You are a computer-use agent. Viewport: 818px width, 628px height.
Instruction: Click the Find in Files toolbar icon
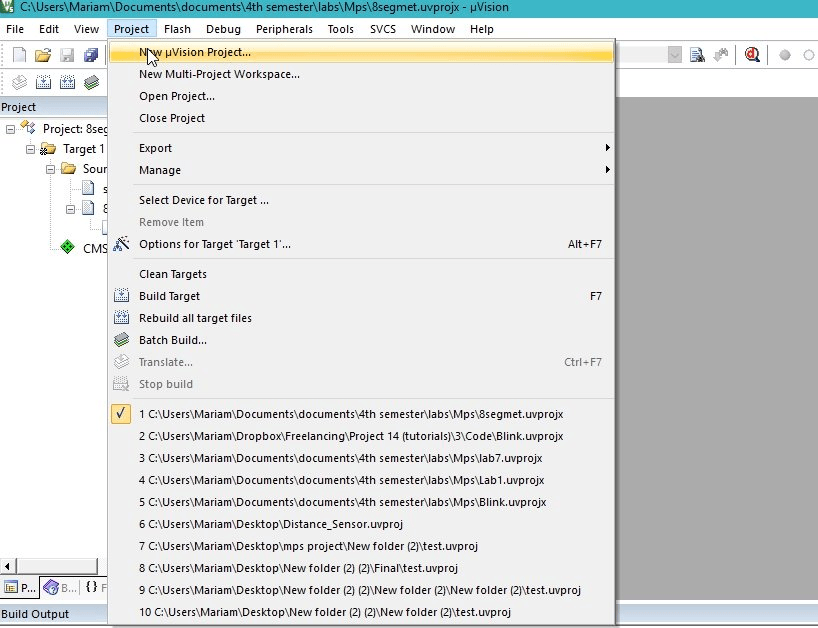(698, 56)
